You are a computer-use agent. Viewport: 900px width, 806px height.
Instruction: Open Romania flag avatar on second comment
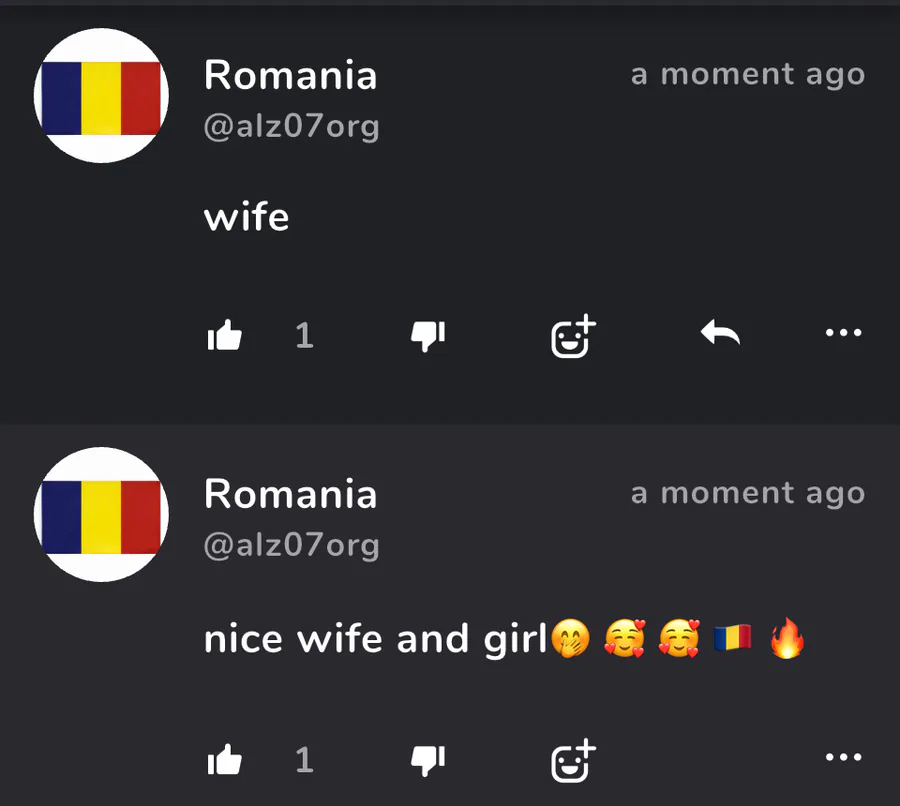click(x=101, y=514)
